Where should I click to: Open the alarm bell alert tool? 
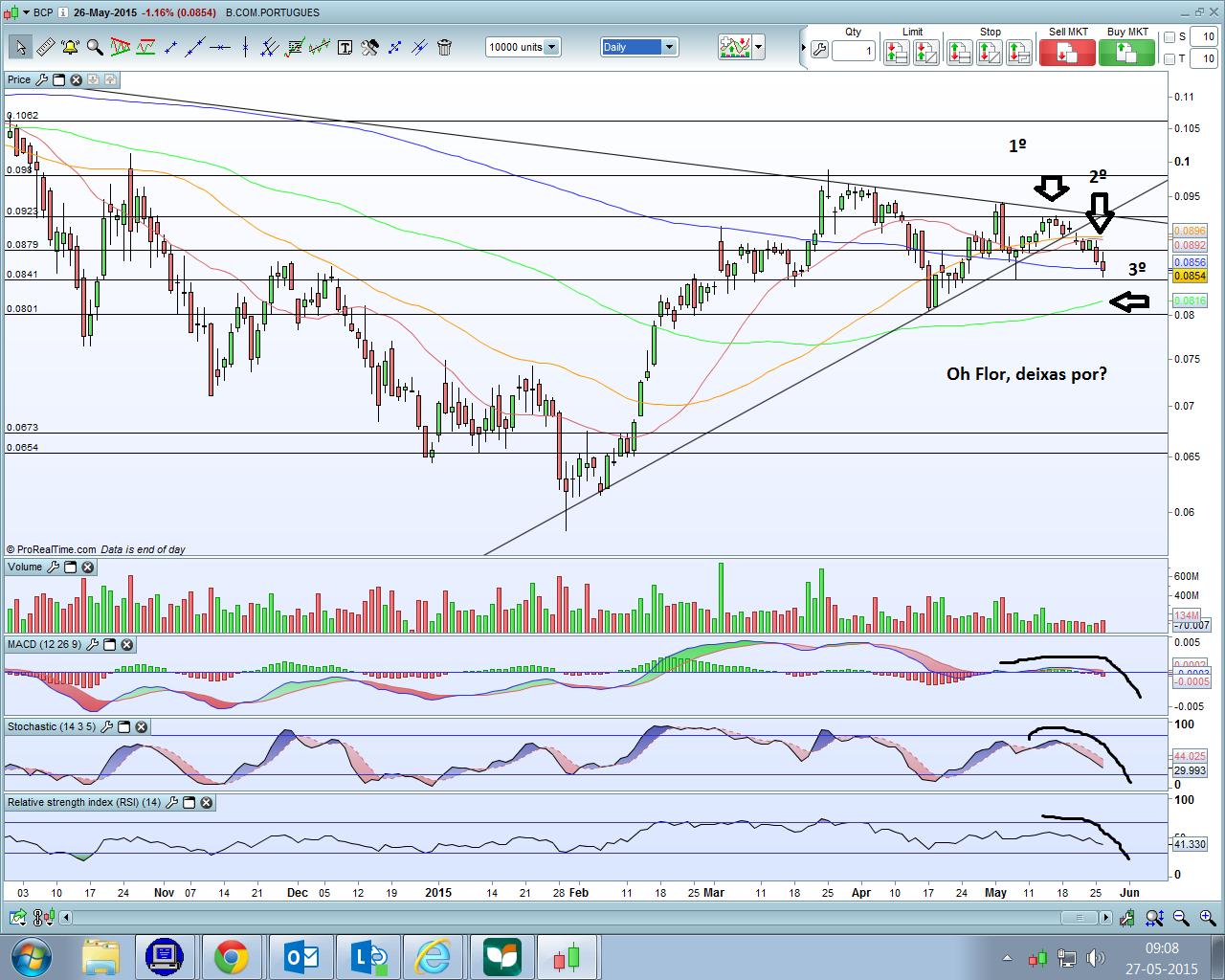pyautogui.click(x=70, y=47)
